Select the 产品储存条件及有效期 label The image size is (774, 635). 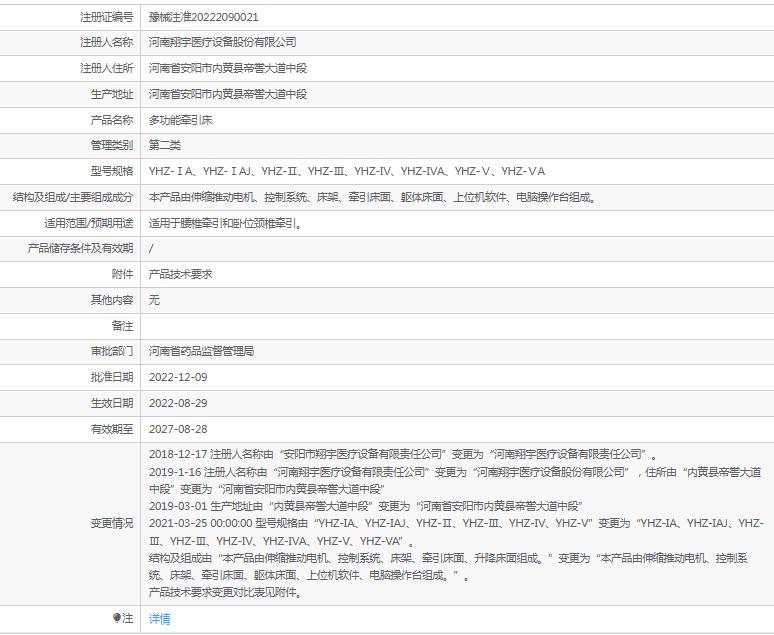[x=80, y=248]
